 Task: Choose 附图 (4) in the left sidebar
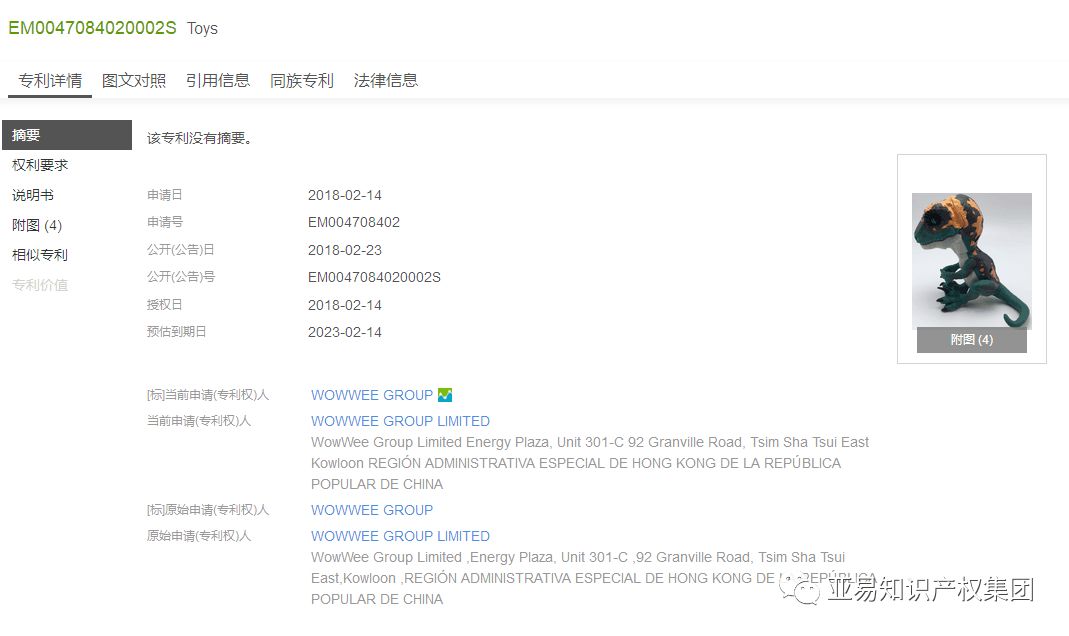click(37, 225)
